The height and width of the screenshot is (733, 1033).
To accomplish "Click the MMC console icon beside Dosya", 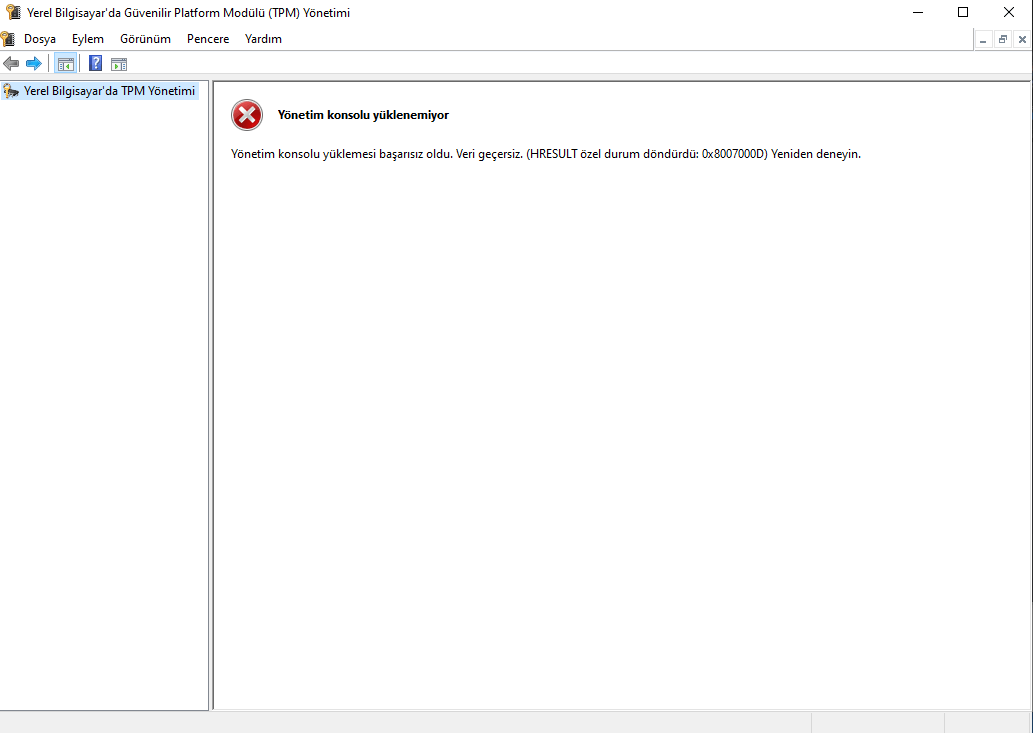I will (8, 39).
